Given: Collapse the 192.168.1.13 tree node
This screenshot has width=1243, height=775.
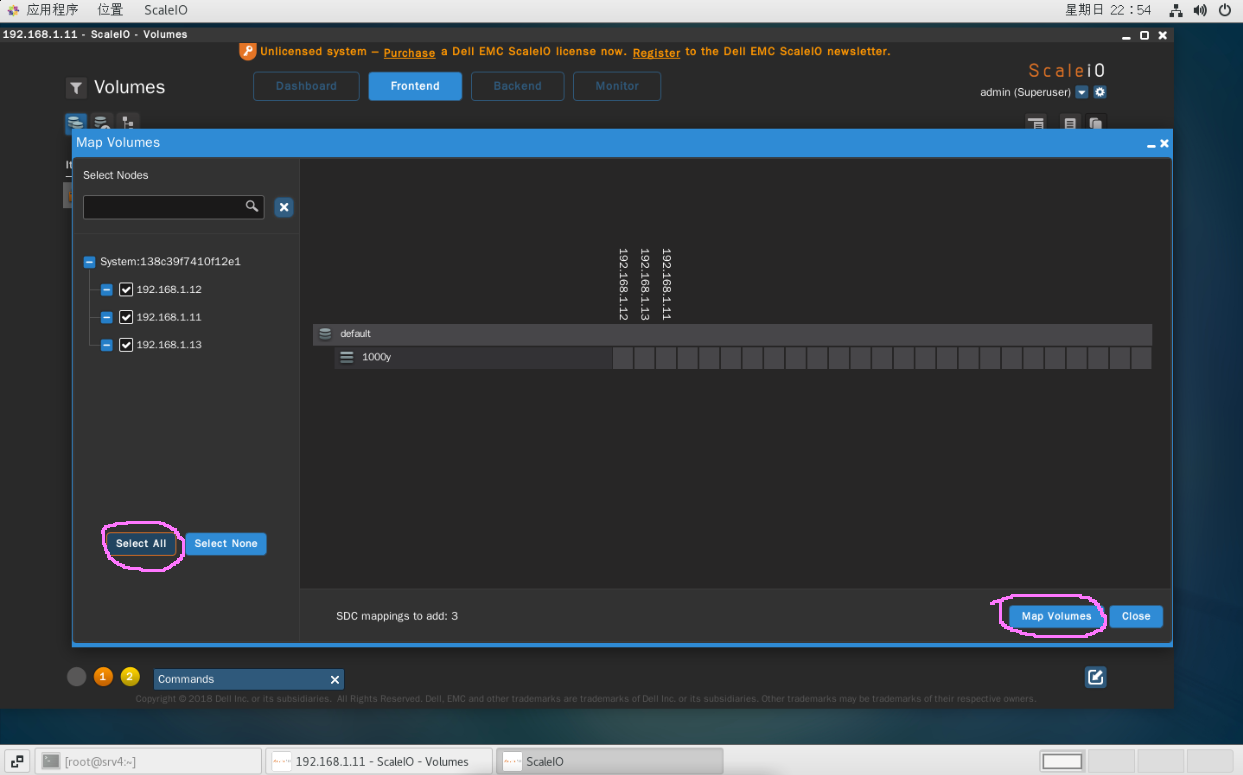Looking at the screenshot, I should click(107, 345).
